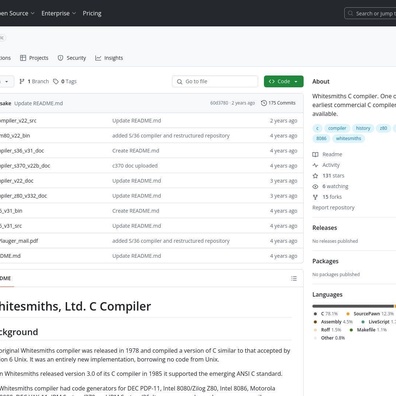Click the languages percentage bar

pos(354,306)
